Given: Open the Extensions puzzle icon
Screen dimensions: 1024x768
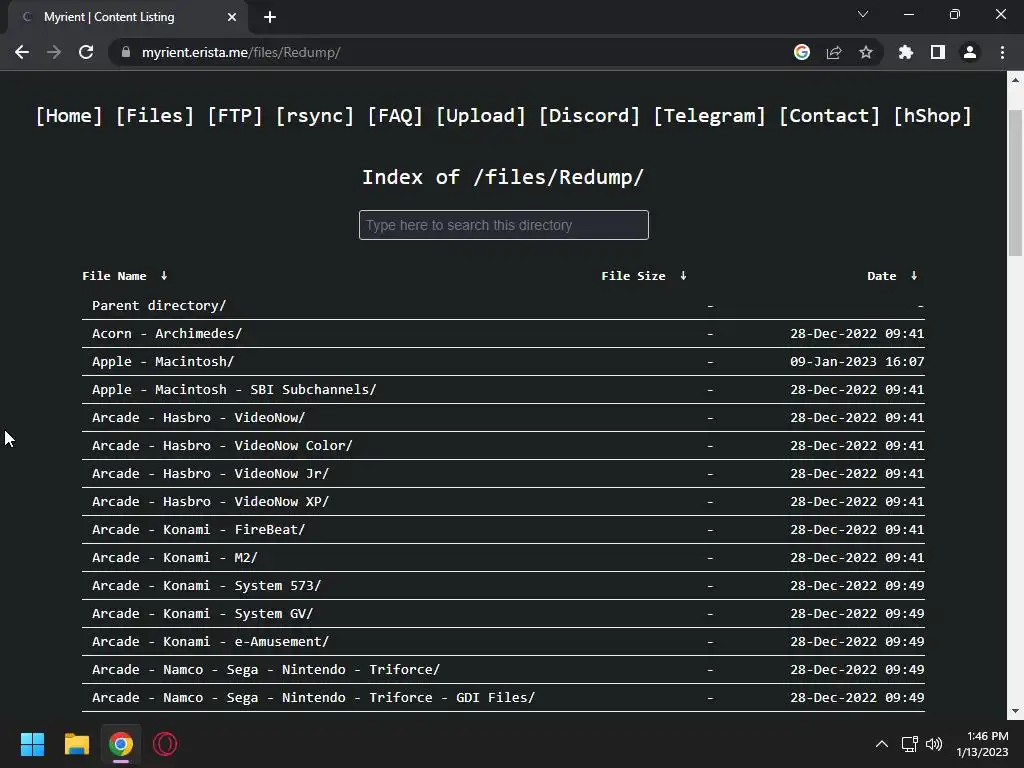Looking at the screenshot, I should tap(906, 52).
